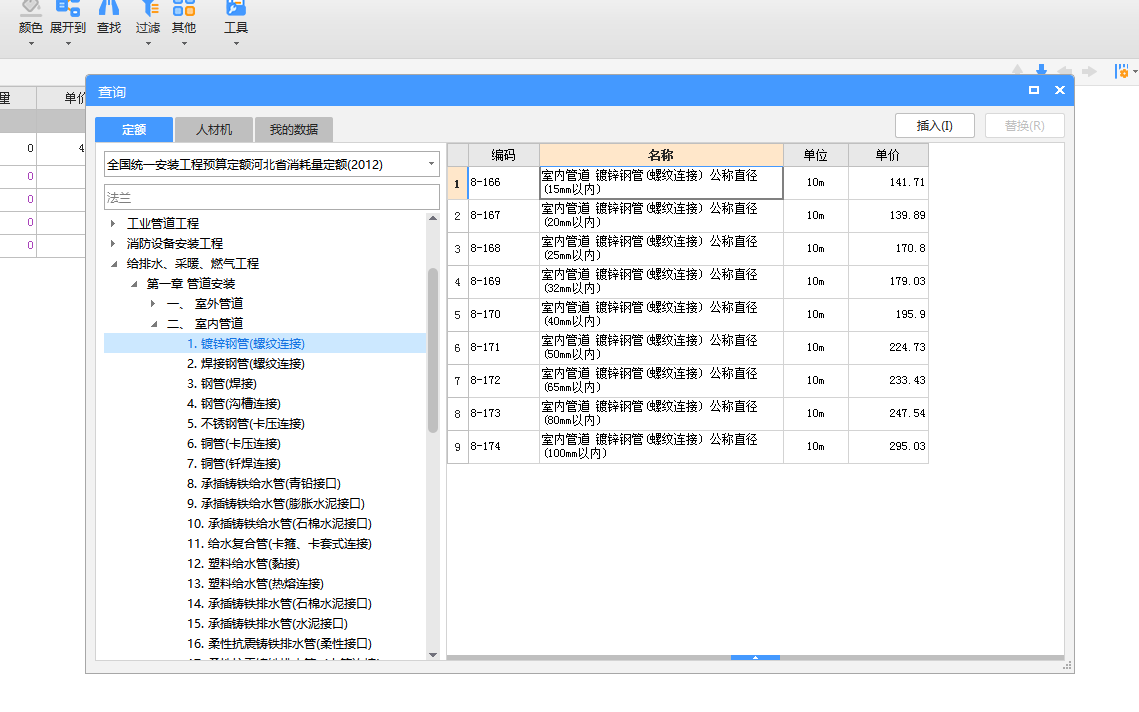Switch to the 定额 tab

pos(134,129)
